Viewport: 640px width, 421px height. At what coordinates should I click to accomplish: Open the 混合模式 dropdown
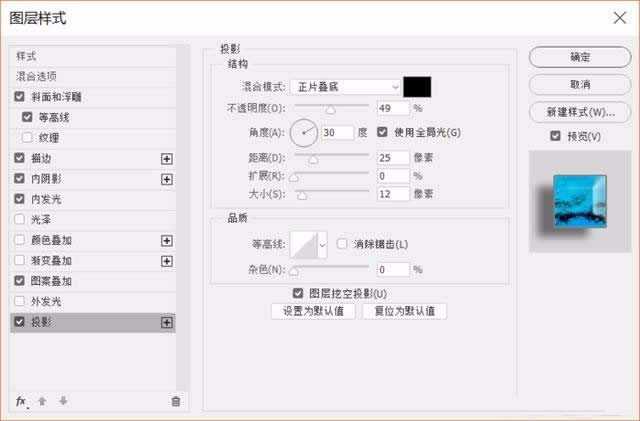[347, 87]
